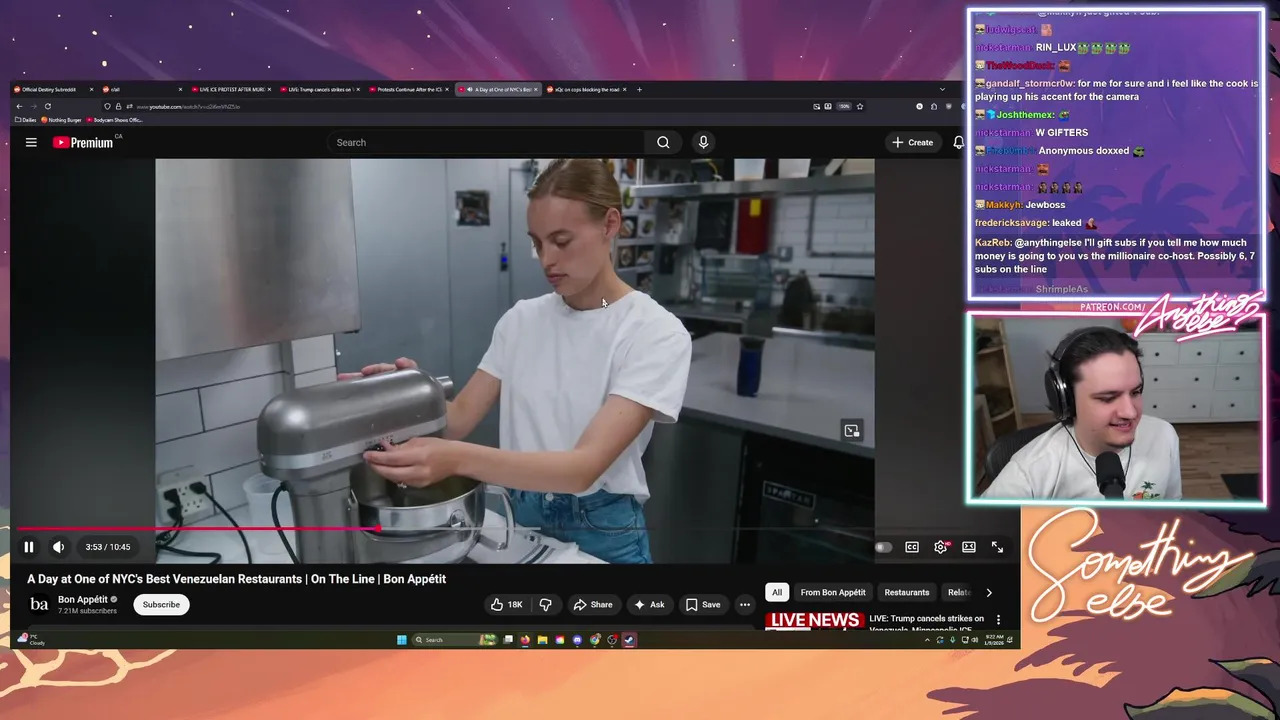This screenshot has width=1280, height=720.
Task: Mute the video with the volume icon
Action: pos(58,547)
